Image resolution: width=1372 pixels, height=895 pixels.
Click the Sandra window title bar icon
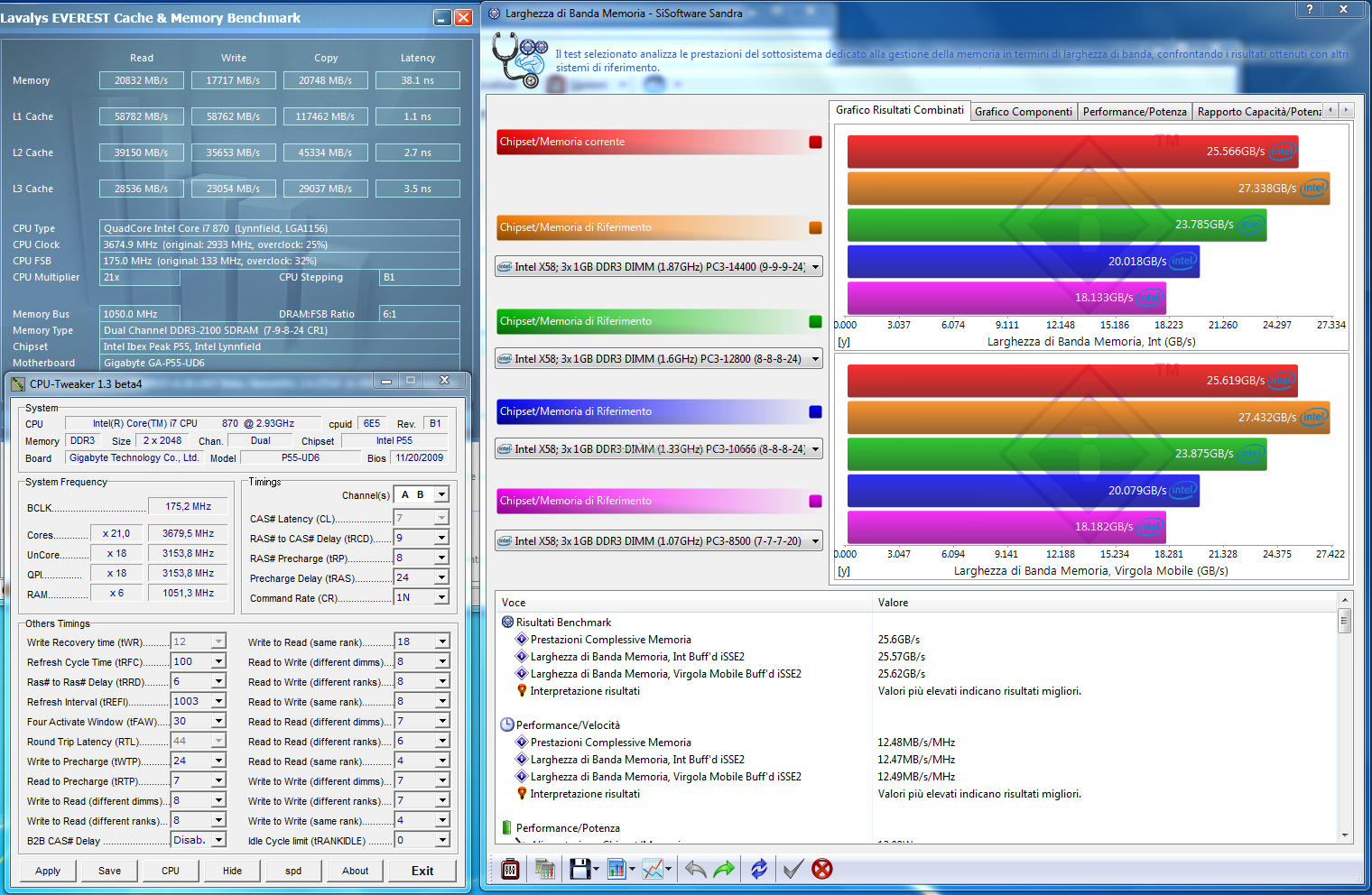coord(495,13)
